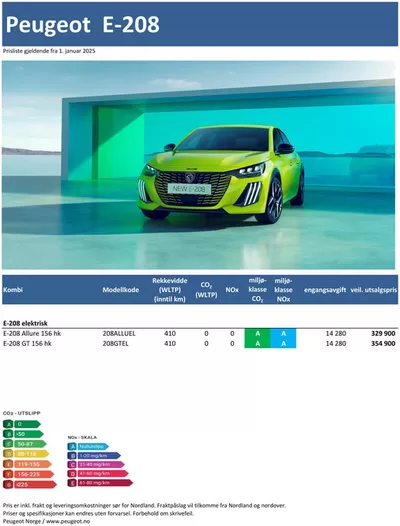Click the 'miljøklasse NOx' column header
Image resolution: width=400 pixels, height=526 pixels.
click(283, 290)
